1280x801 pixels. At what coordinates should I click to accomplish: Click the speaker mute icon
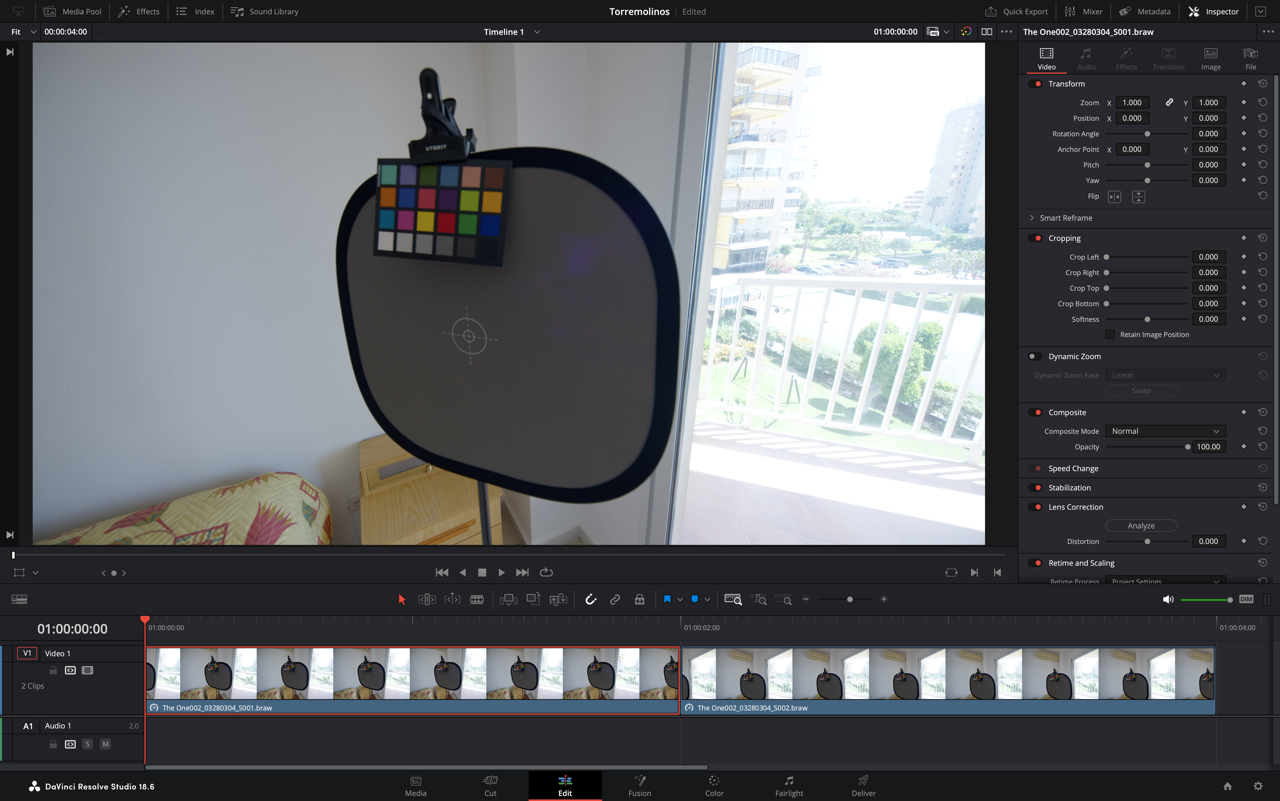(x=1168, y=600)
